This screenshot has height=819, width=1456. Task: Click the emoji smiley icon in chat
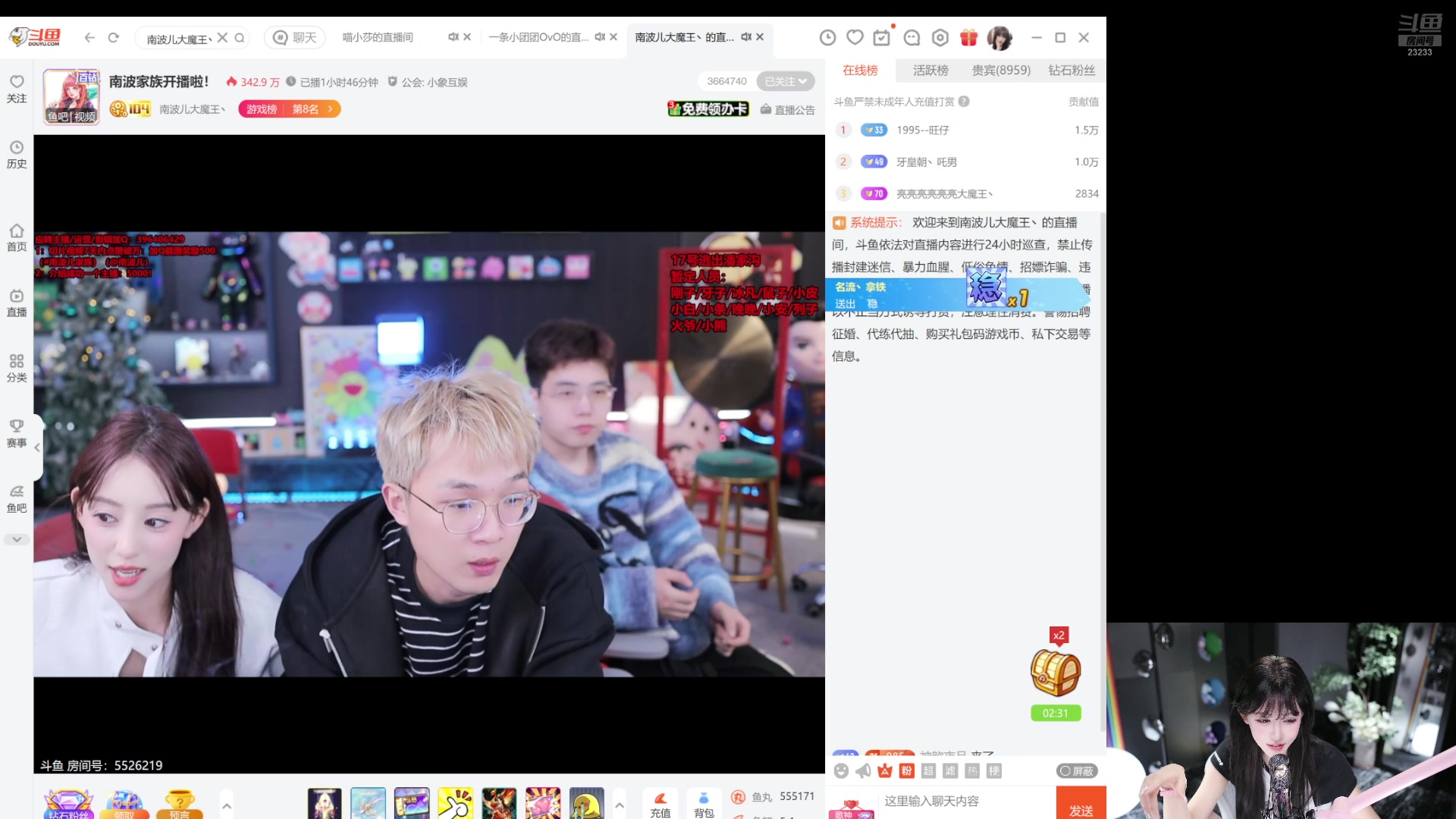[841, 771]
